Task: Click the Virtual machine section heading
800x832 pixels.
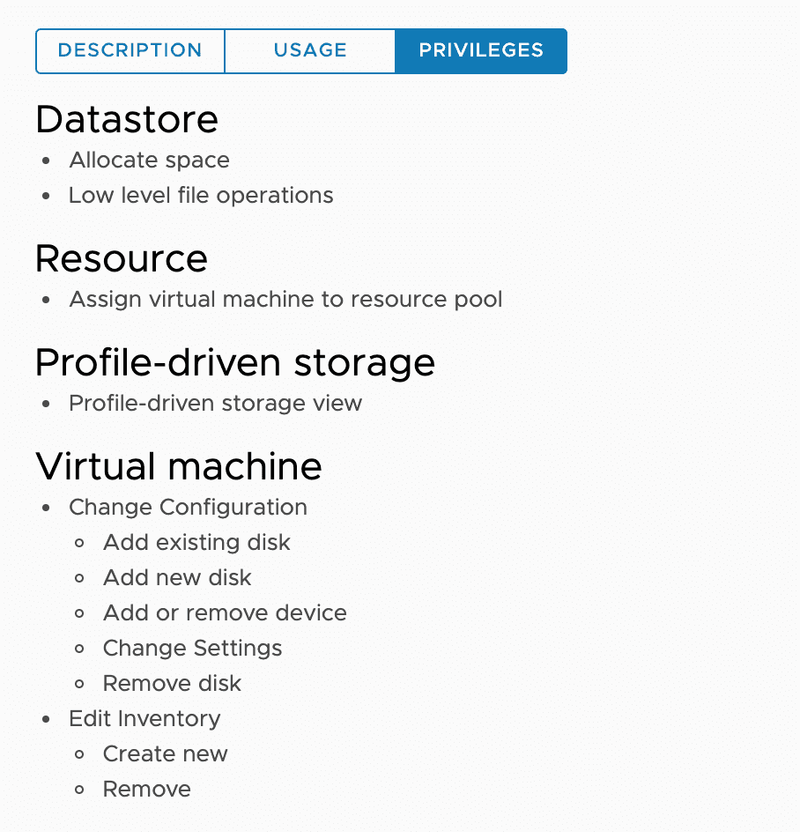Action: click(x=179, y=466)
